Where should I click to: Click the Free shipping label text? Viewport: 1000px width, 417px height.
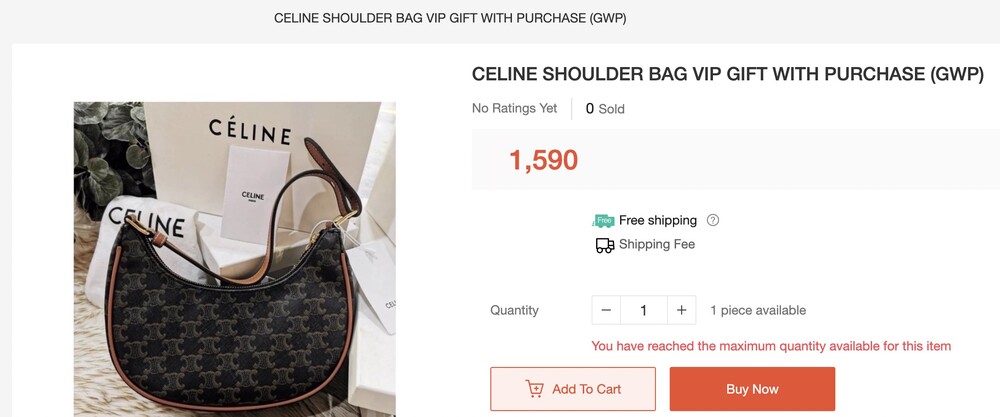[658, 220]
